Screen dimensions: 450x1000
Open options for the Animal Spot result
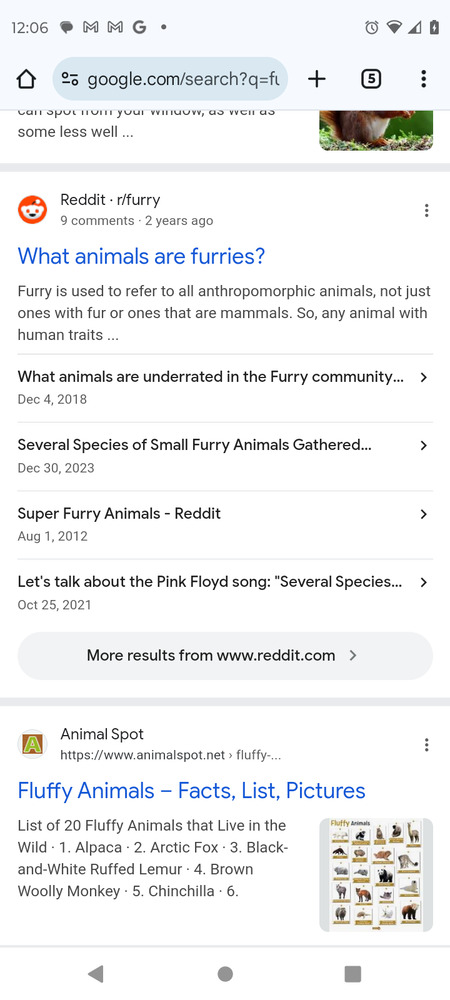tap(426, 745)
